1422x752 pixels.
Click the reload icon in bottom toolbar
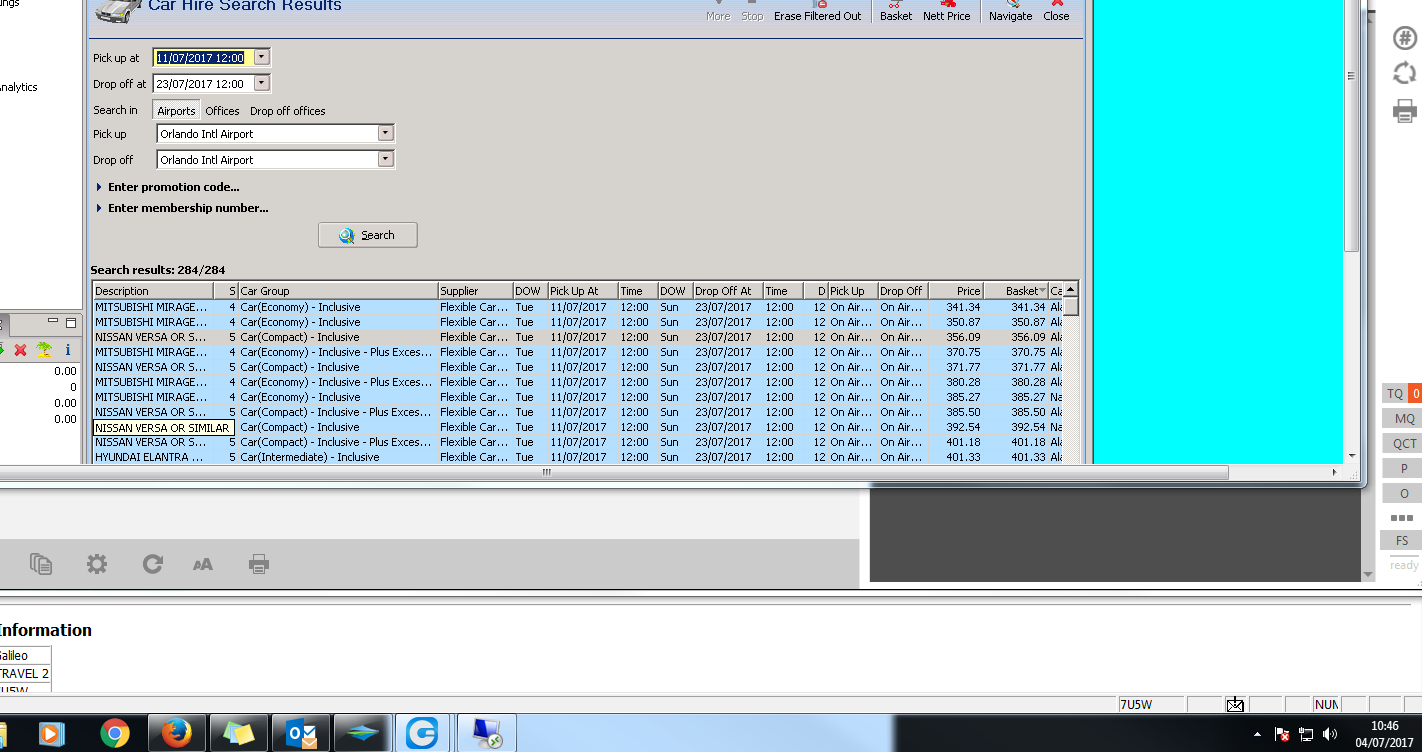click(152, 564)
